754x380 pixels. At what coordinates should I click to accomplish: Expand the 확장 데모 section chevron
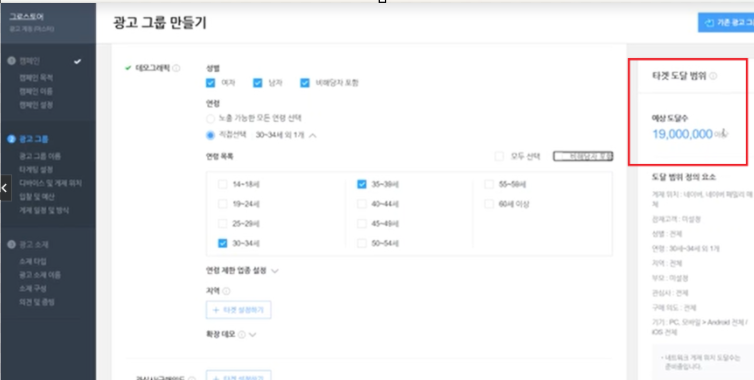point(252,334)
